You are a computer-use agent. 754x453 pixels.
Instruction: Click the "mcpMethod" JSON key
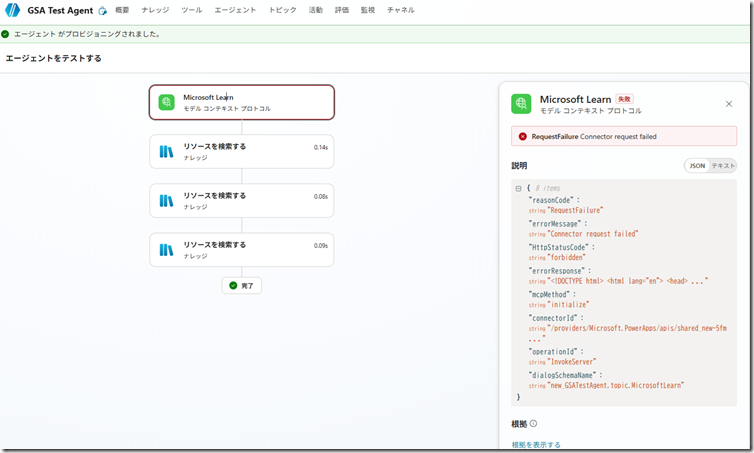click(549, 294)
